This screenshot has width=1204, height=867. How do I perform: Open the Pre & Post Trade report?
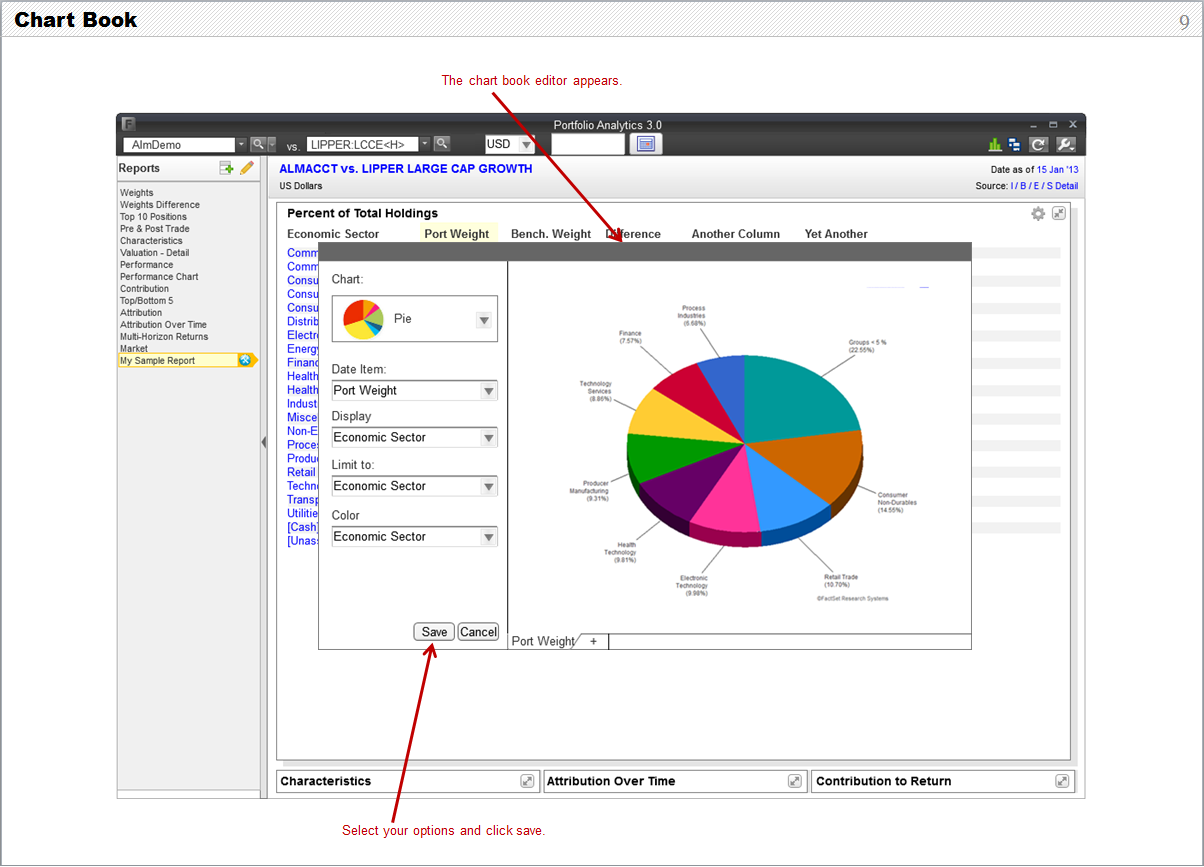(x=155, y=229)
